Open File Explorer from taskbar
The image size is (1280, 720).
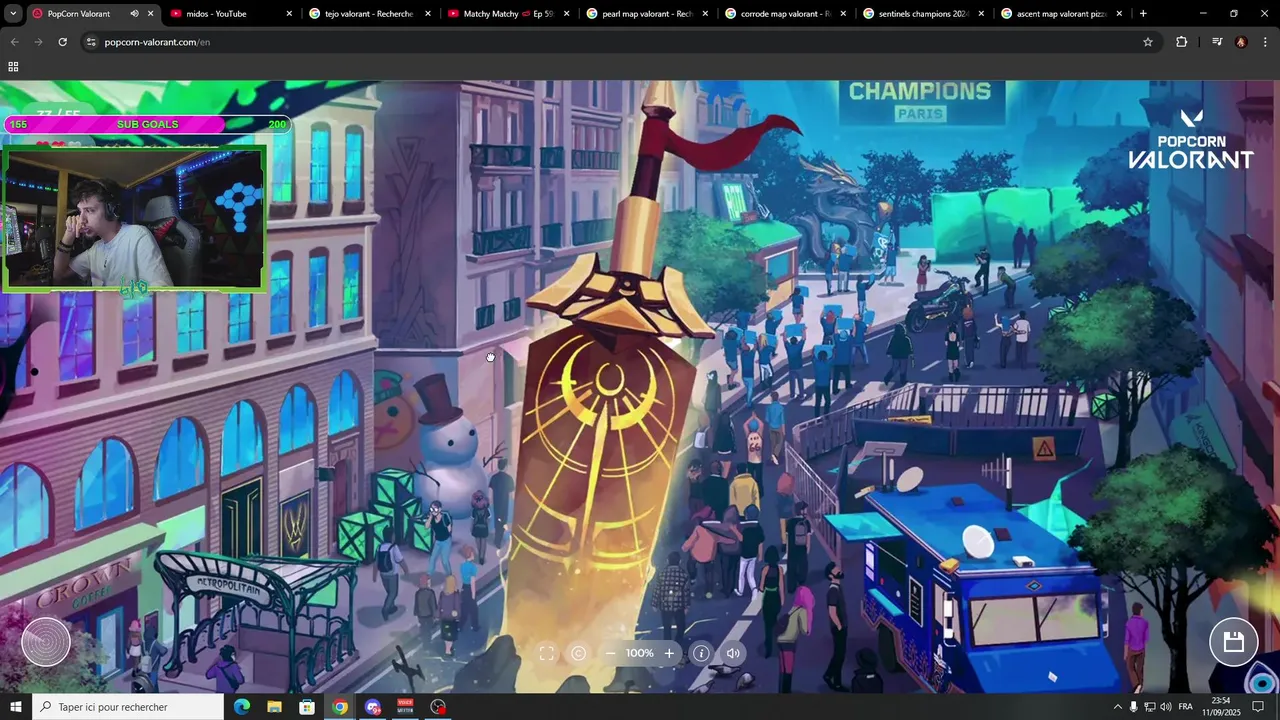(x=274, y=707)
